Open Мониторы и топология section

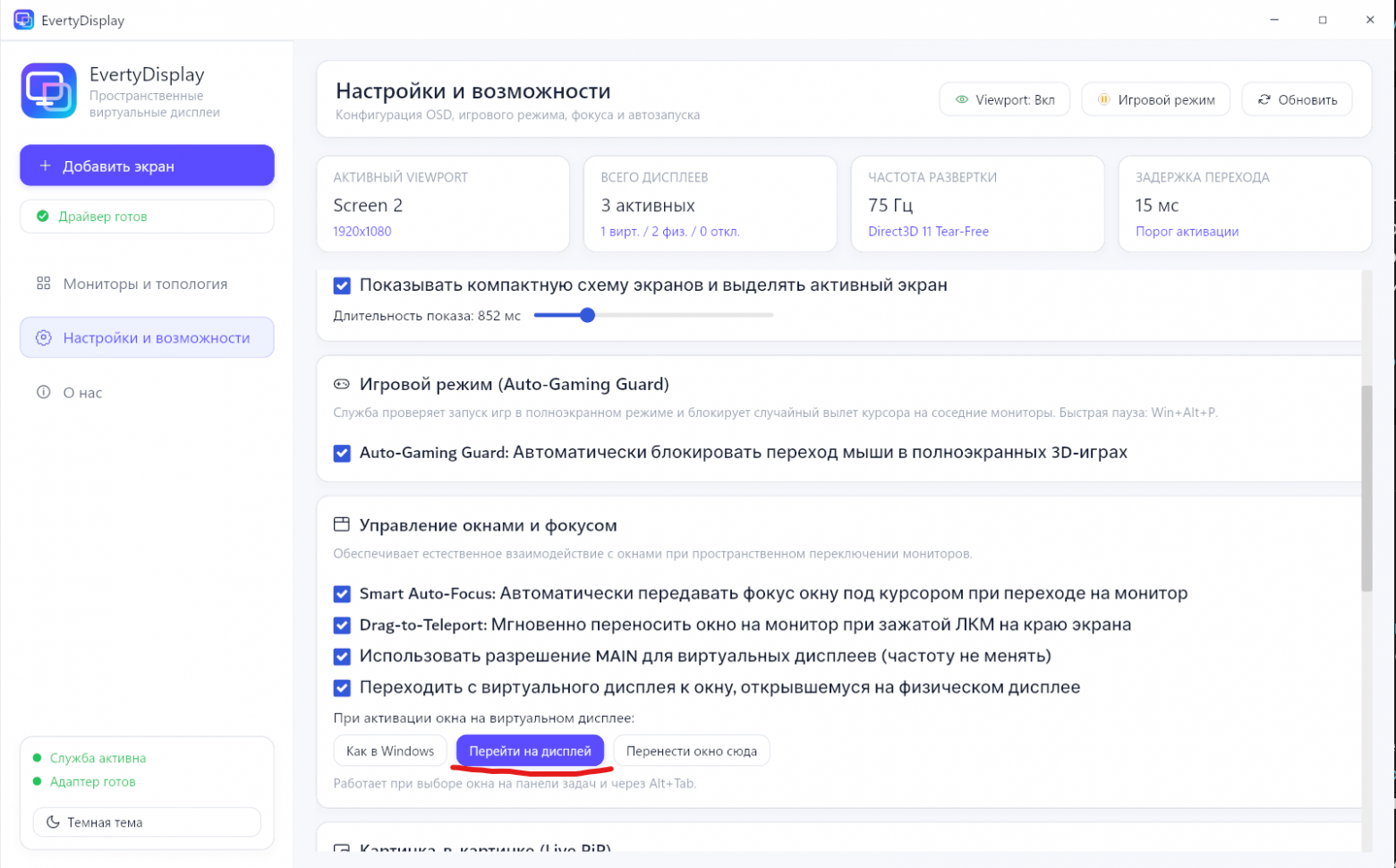[147, 284]
